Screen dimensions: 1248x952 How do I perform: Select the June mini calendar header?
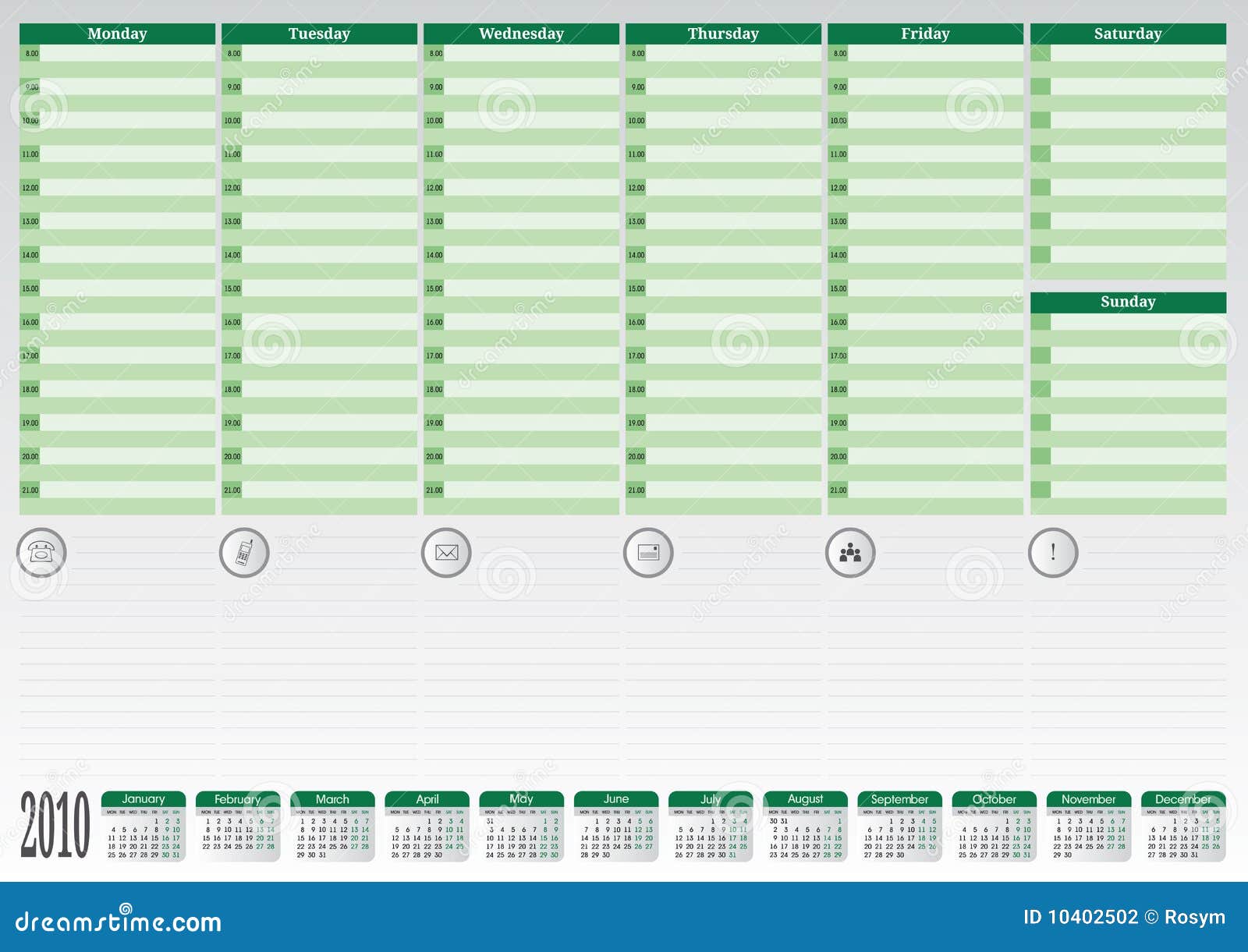[616, 799]
